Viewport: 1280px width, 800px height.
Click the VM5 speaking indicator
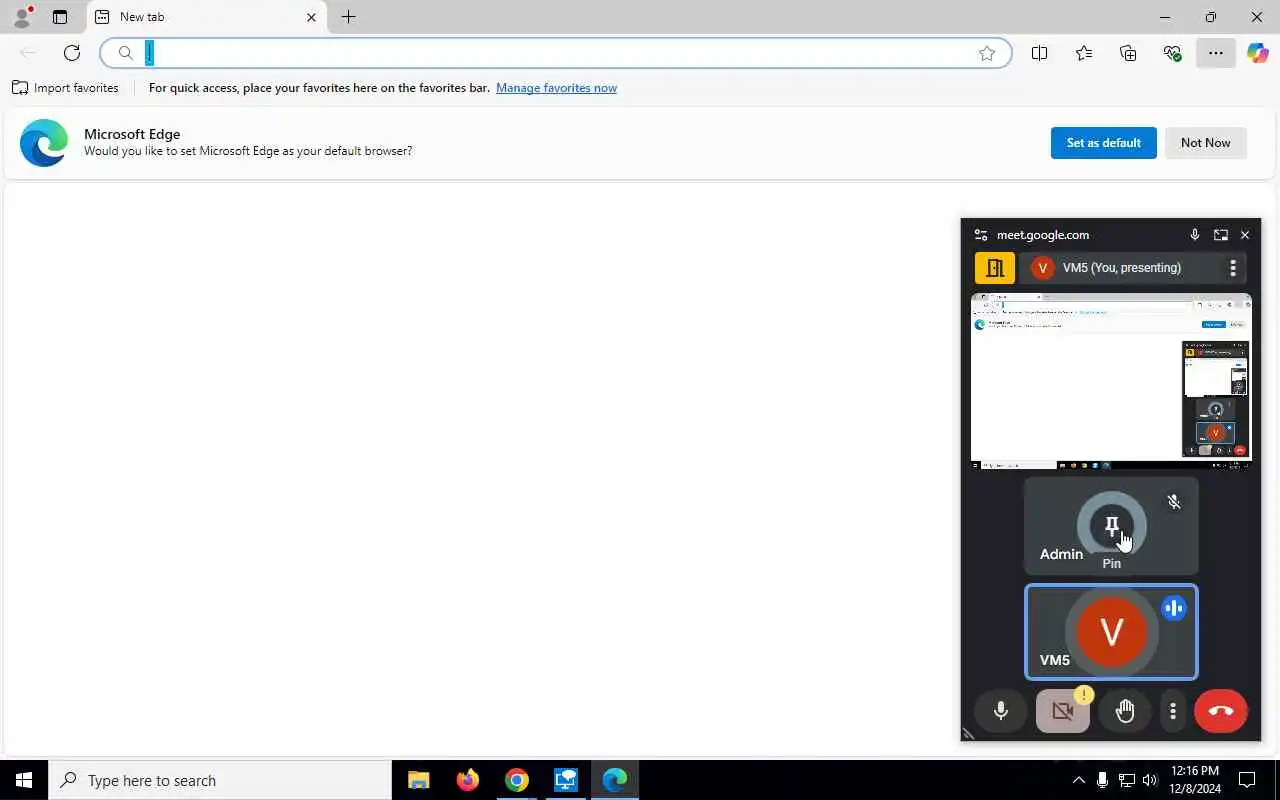pos(1174,608)
